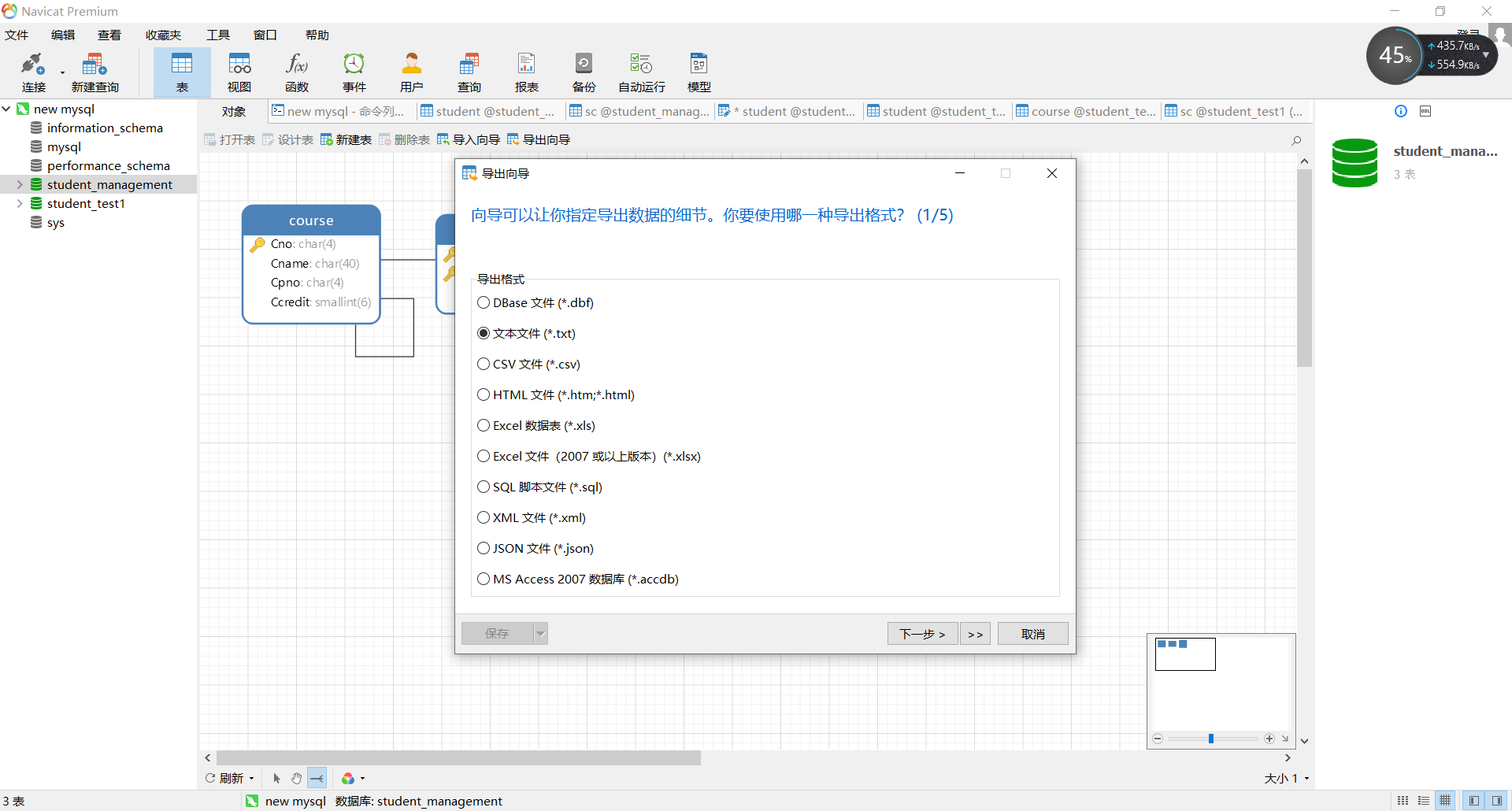Open the 刷新 dropdown arrow
Viewport: 1512px width, 811px height.
tap(251, 778)
